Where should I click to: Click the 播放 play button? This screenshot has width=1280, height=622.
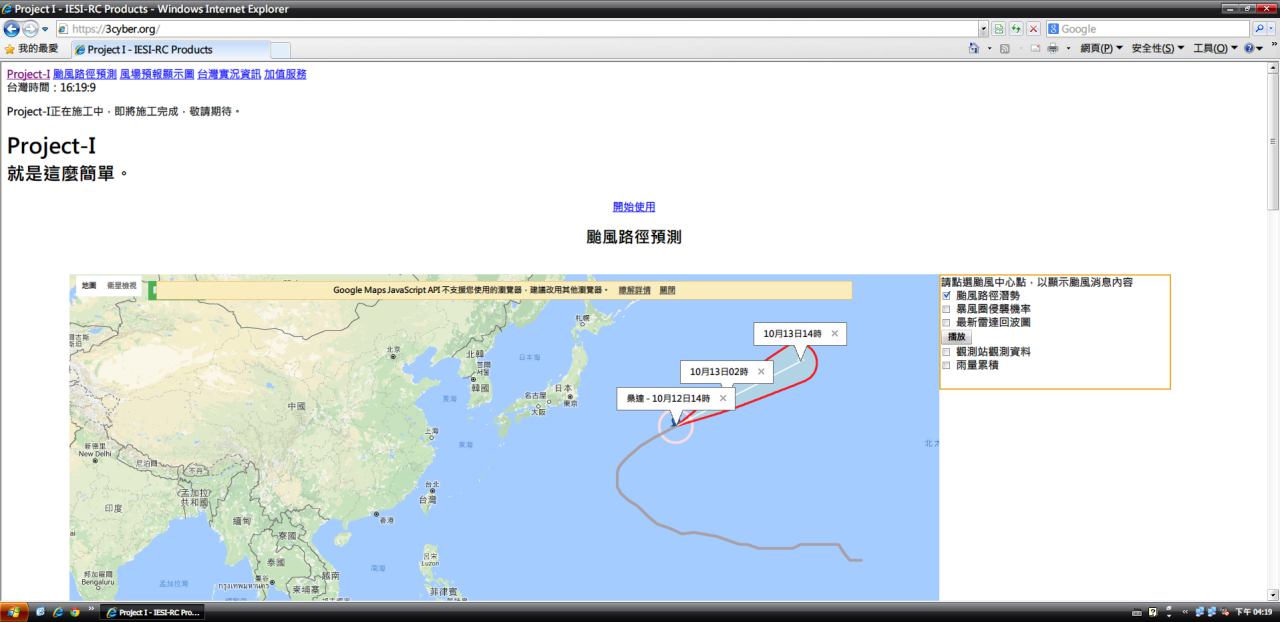point(956,337)
